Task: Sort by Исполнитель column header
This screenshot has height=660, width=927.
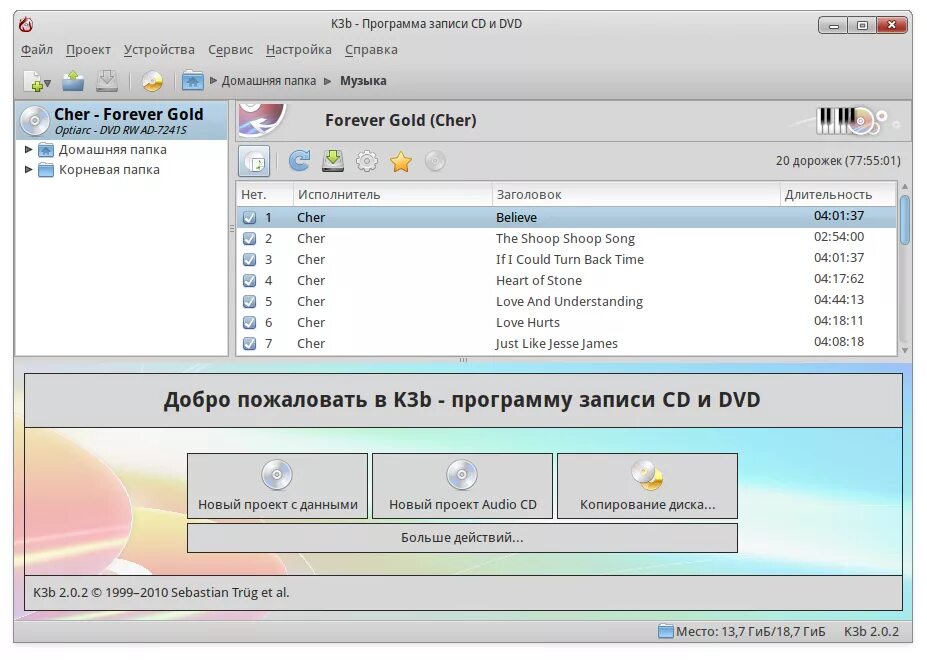Action: click(393, 195)
